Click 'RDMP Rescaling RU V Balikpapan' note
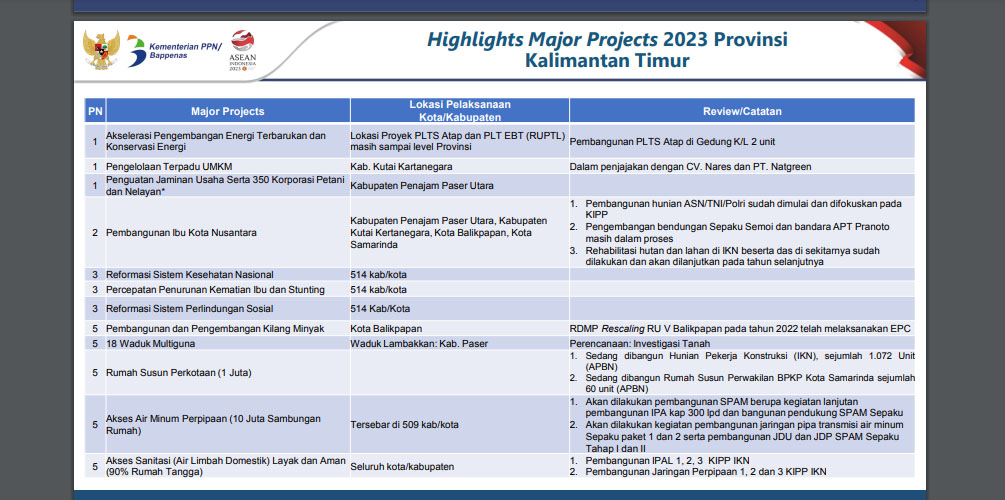Image resolution: width=1005 pixels, height=500 pixels. (x=740, y=329)
